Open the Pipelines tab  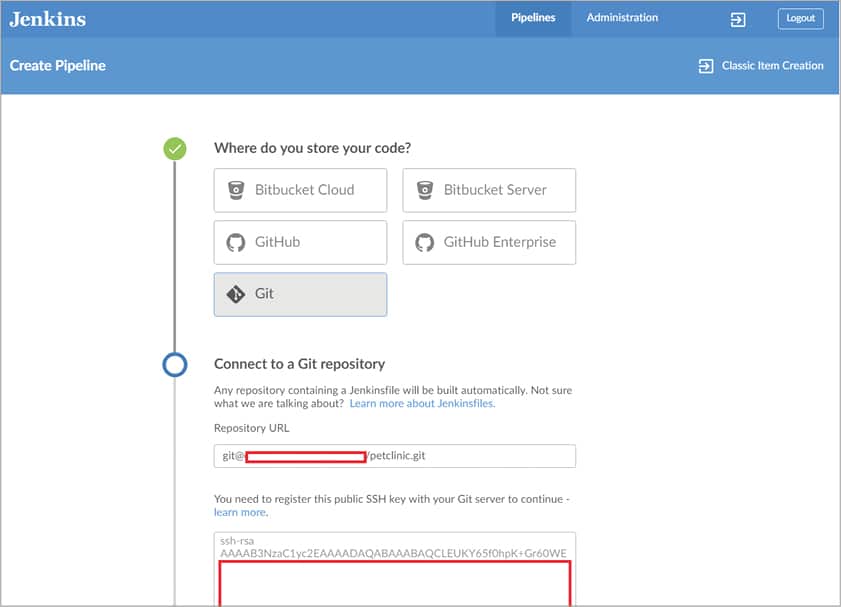[x=533, y=18]
